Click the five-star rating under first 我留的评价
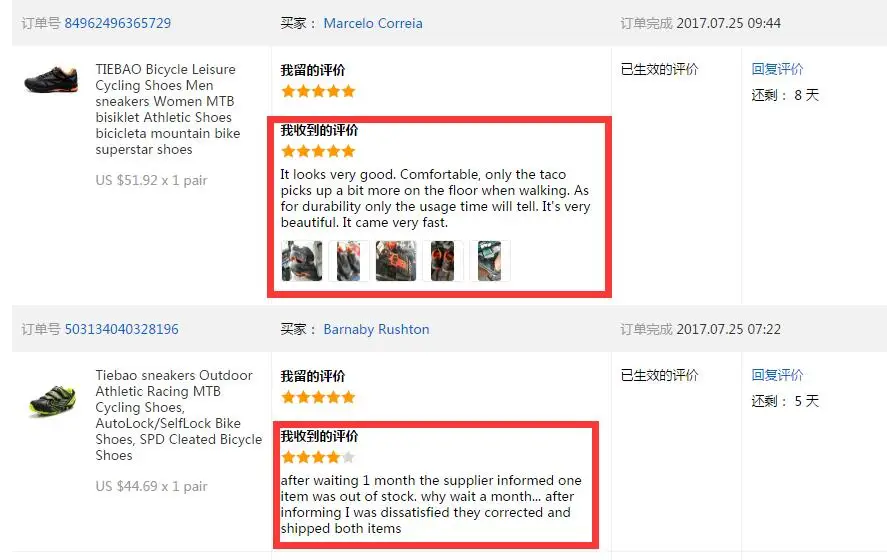 318,91
